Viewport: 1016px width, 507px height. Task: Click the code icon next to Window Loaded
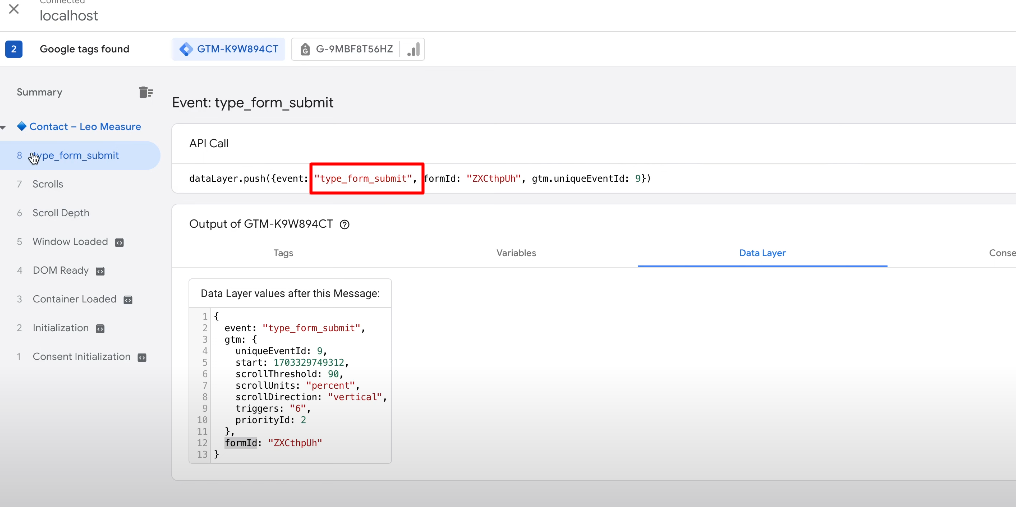[119, 242]
